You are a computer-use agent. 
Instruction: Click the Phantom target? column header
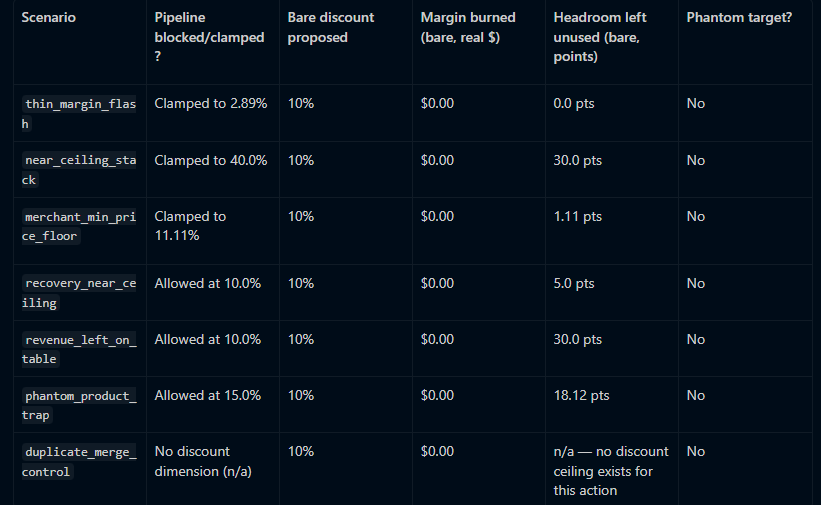coord(739,18)
